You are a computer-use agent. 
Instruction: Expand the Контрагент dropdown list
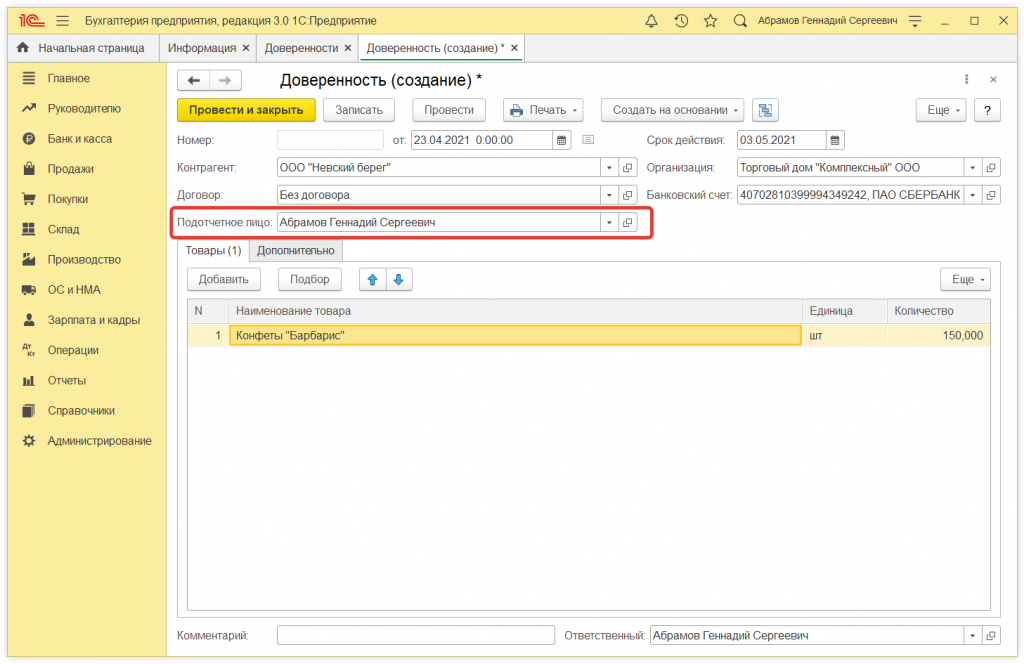[x=608, y=168]
